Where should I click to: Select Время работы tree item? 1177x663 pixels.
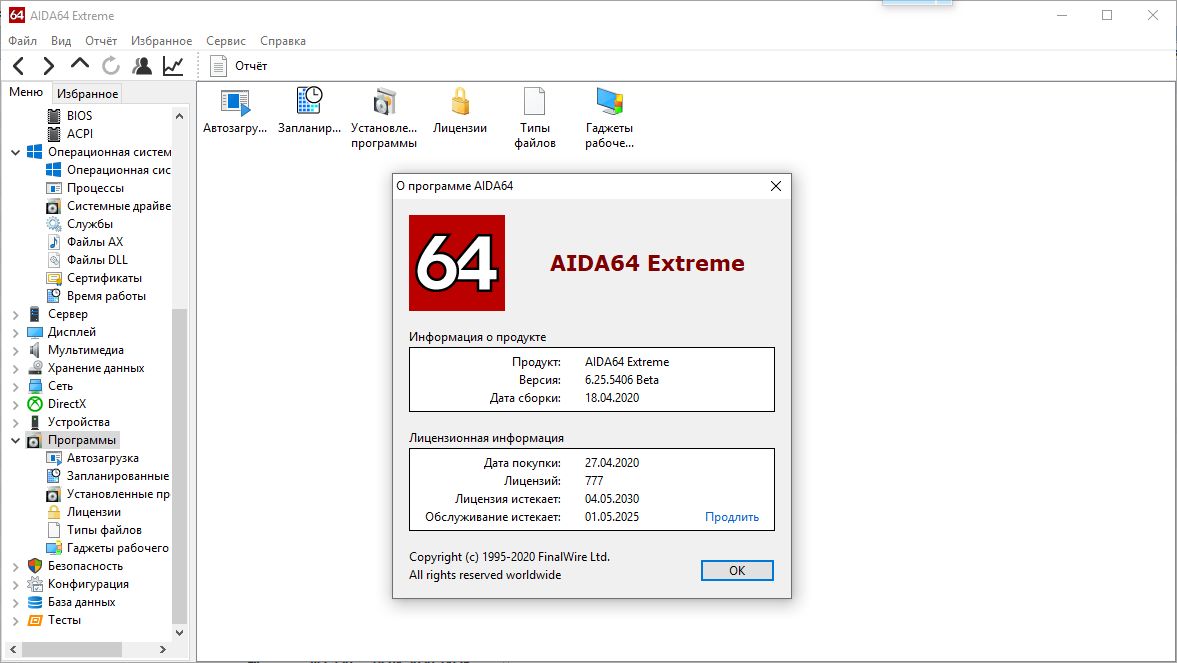96,296
